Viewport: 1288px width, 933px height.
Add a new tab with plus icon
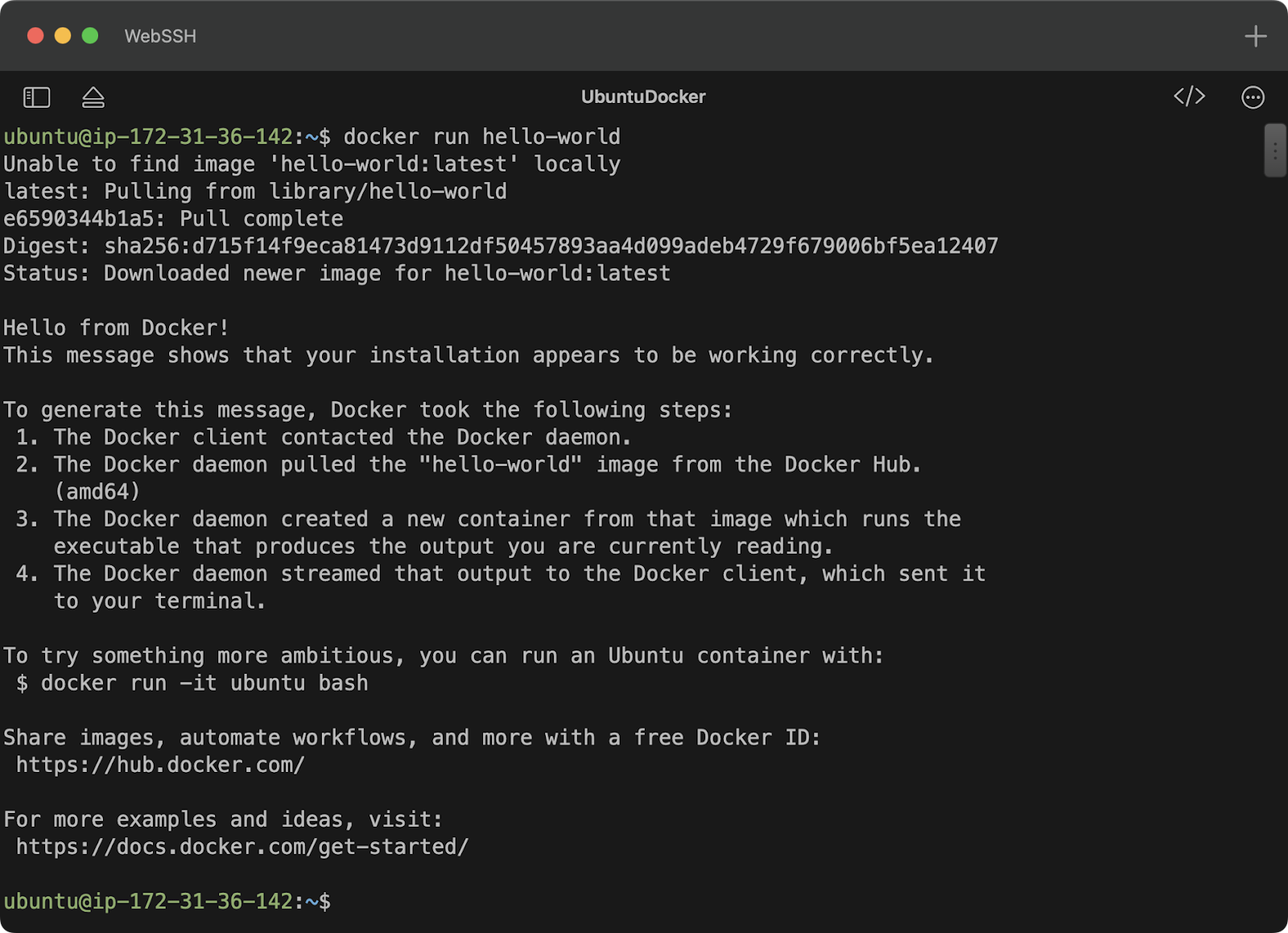tap(1255, 36)
